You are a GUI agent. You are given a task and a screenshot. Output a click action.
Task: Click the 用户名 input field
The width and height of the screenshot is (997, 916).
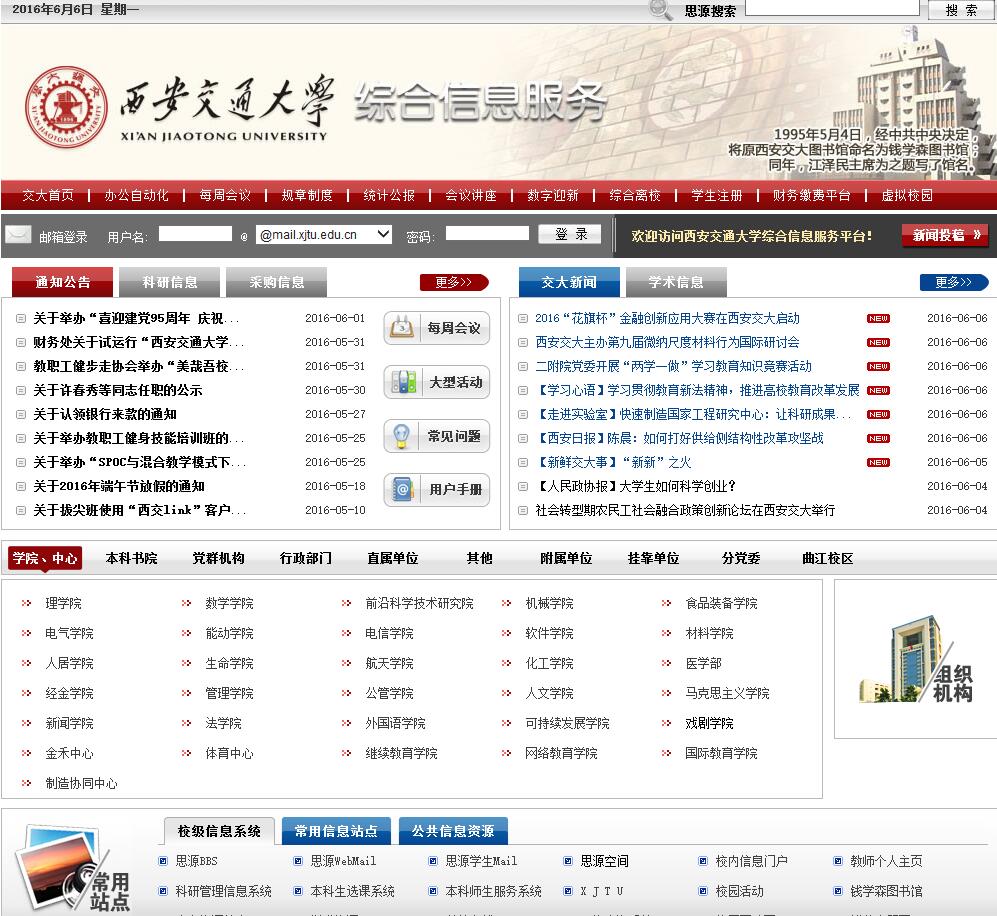tap(195, 234)
